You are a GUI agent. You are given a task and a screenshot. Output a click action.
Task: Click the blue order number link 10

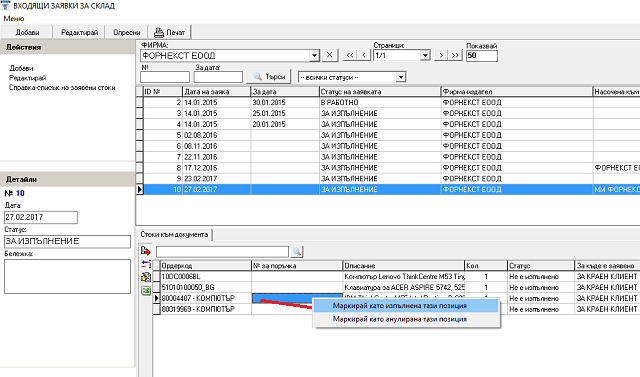(x=20, y=193)
